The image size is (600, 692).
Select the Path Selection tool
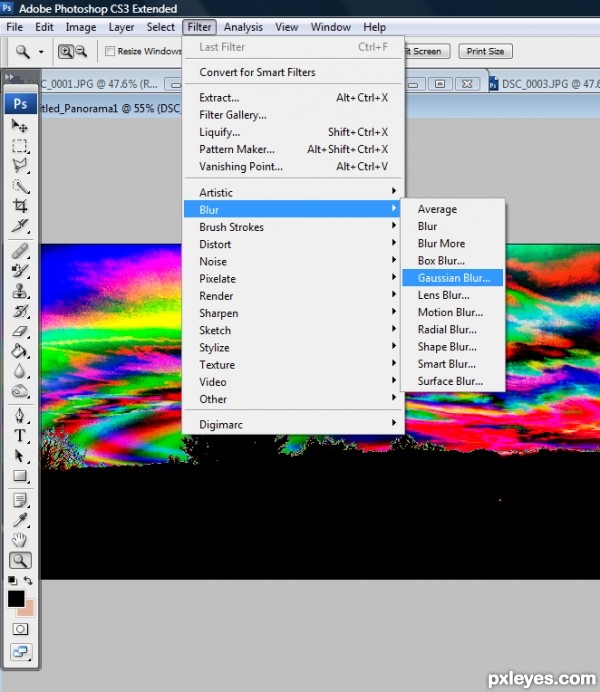pyautogui.click(x=19, y=456)
